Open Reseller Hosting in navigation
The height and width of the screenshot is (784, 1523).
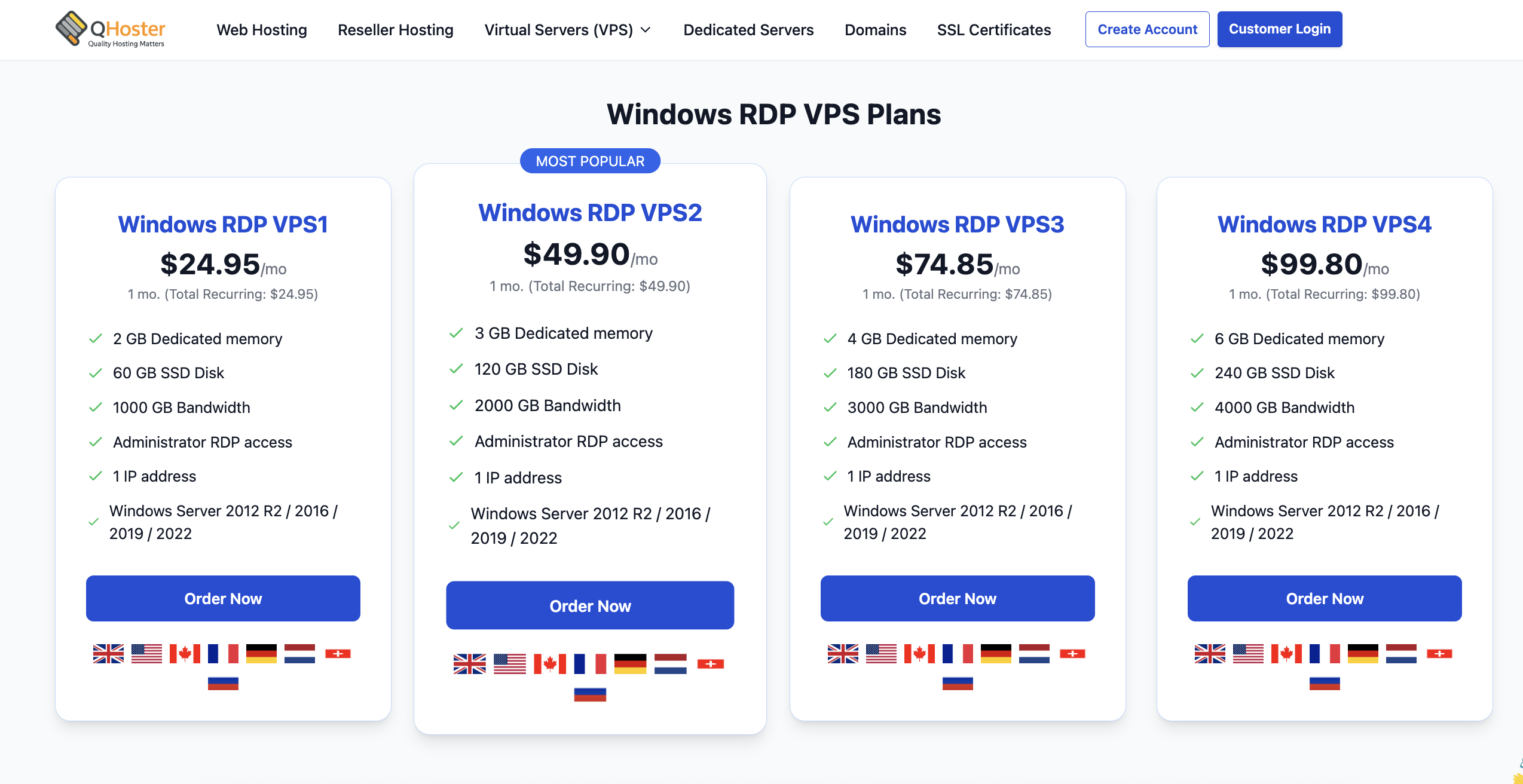click(x=396, y=30)
